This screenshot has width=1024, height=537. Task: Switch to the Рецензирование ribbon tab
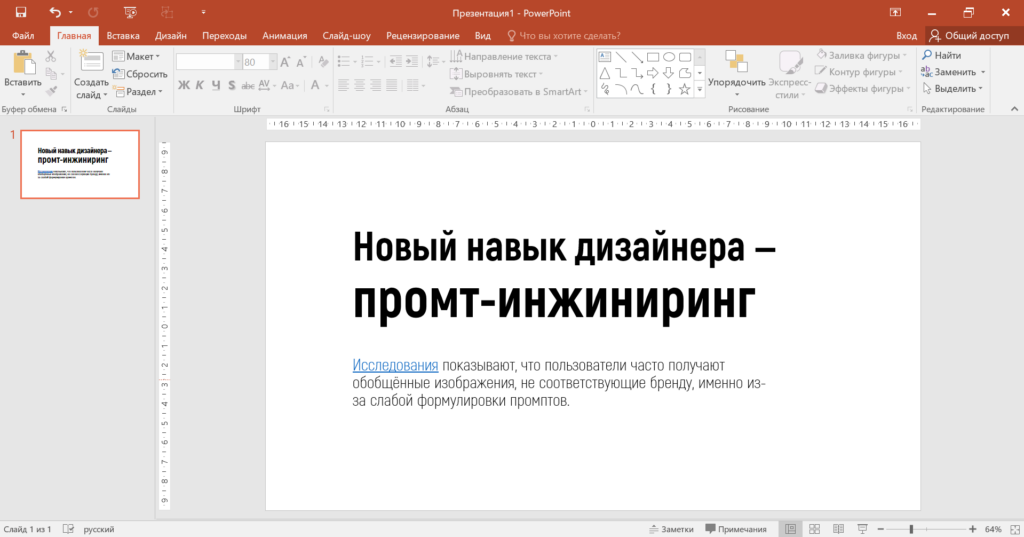point(423,36)
